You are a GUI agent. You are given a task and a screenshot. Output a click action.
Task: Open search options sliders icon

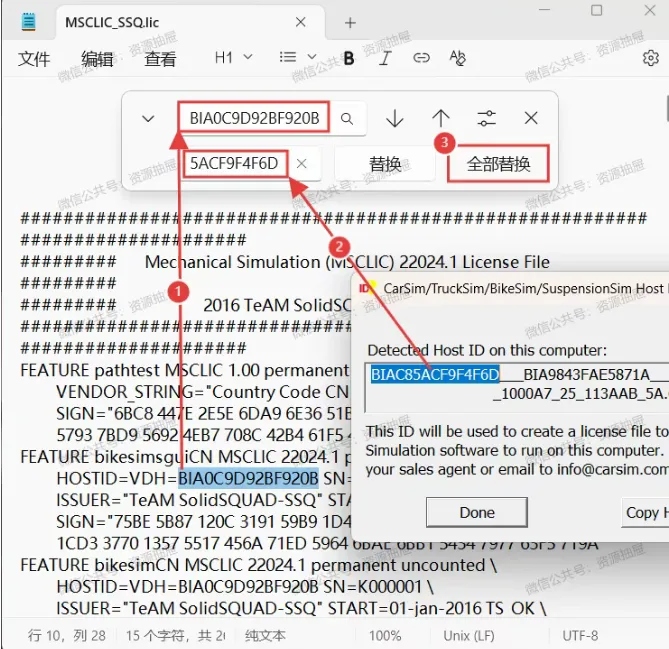point(486,118)
